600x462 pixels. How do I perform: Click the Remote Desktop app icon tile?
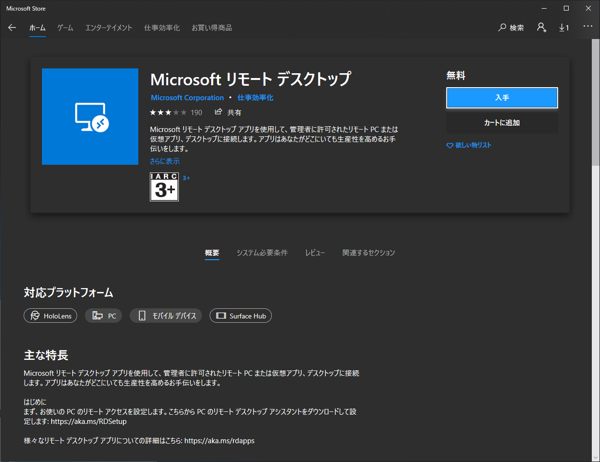(x=90, y=116)
